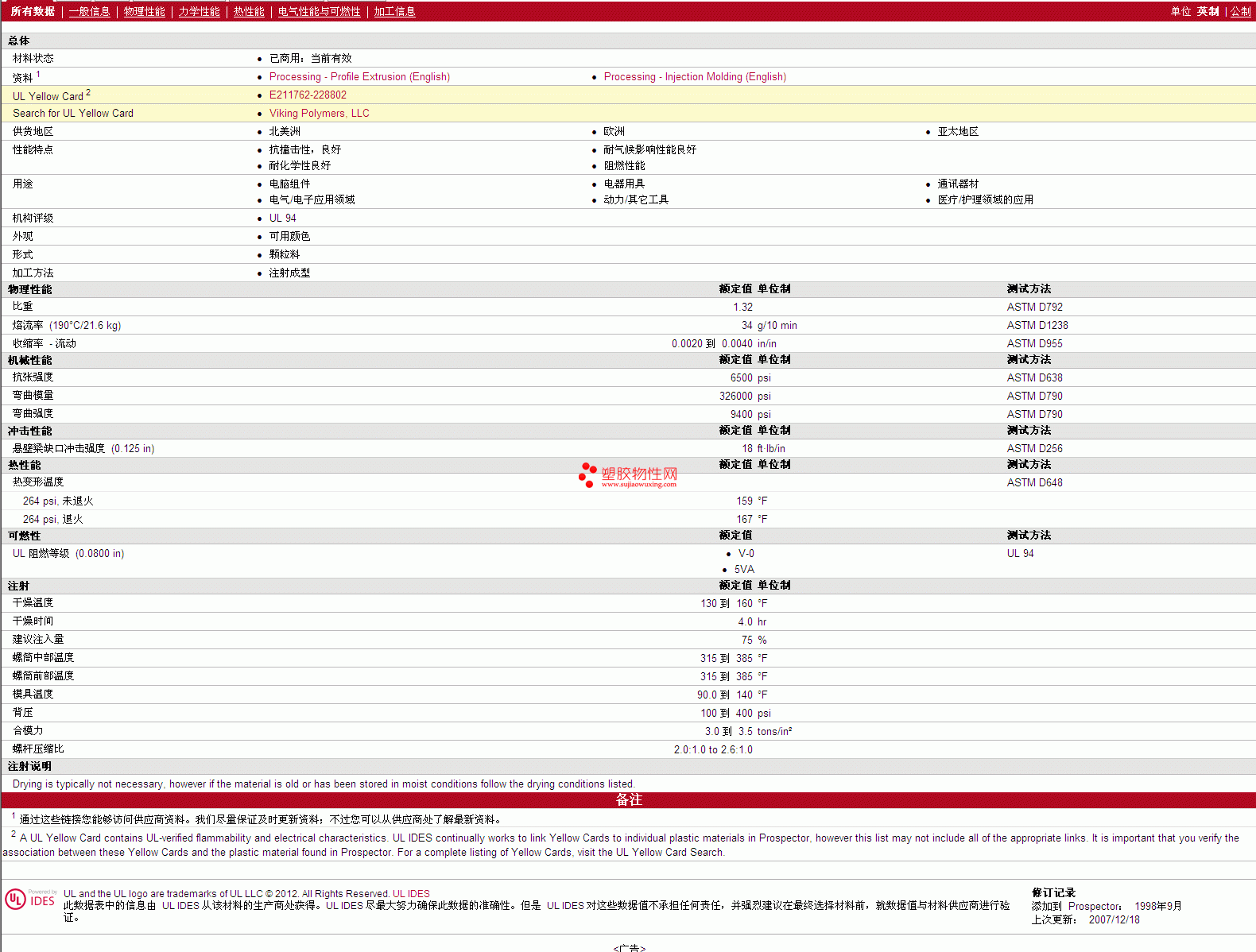Switch to the 物理性能 tab

tap(144, 11)
